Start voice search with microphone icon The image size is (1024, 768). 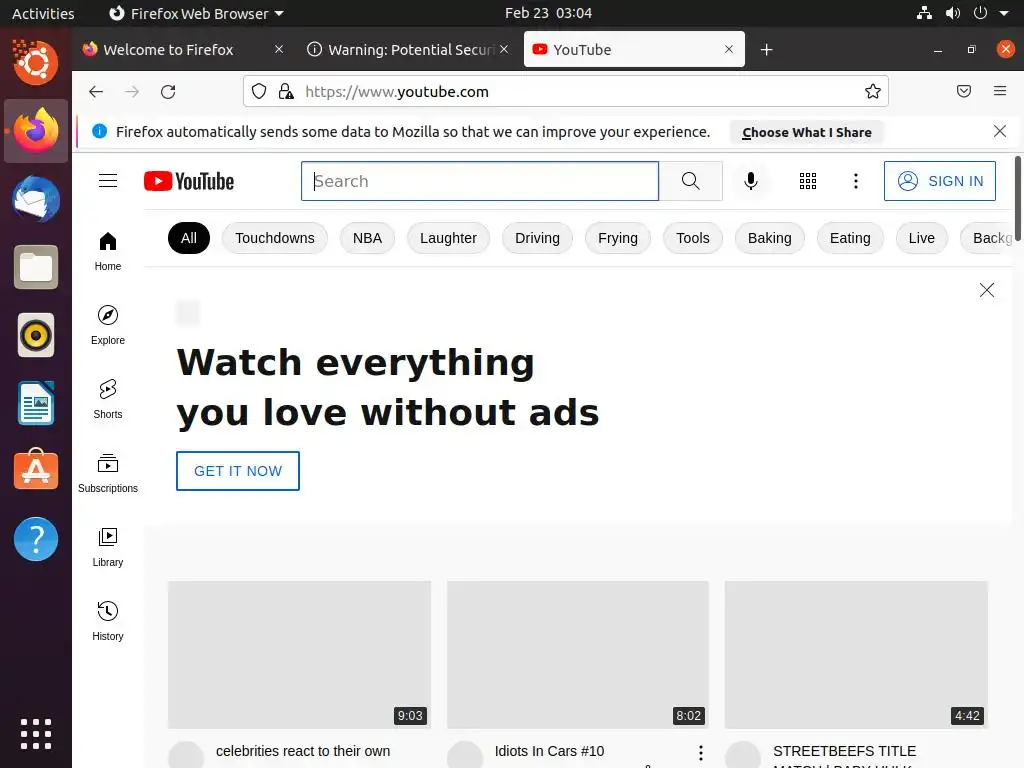[750, 181]
